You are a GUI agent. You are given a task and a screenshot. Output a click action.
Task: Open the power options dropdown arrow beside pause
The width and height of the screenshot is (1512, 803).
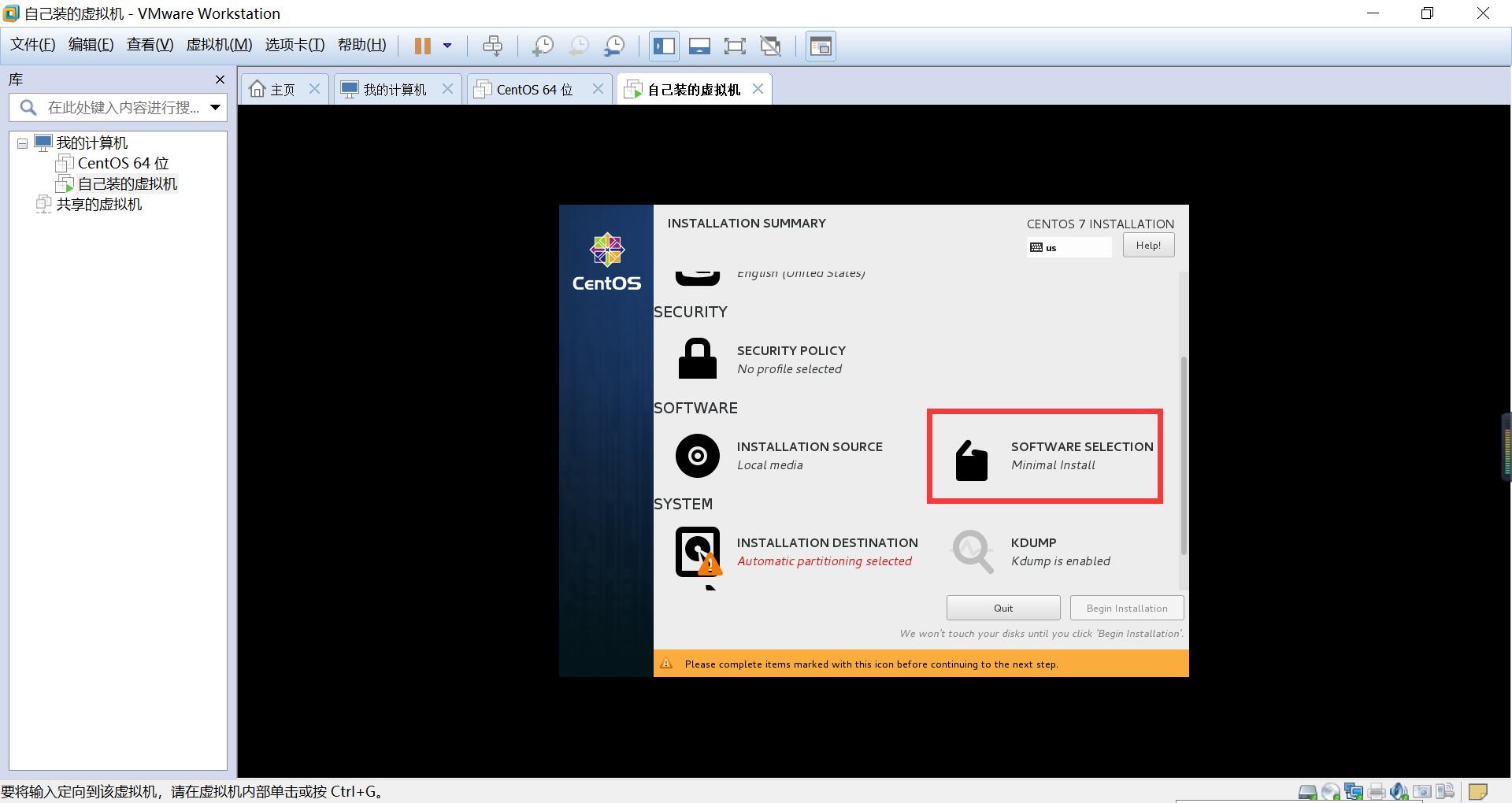(447, 46)
